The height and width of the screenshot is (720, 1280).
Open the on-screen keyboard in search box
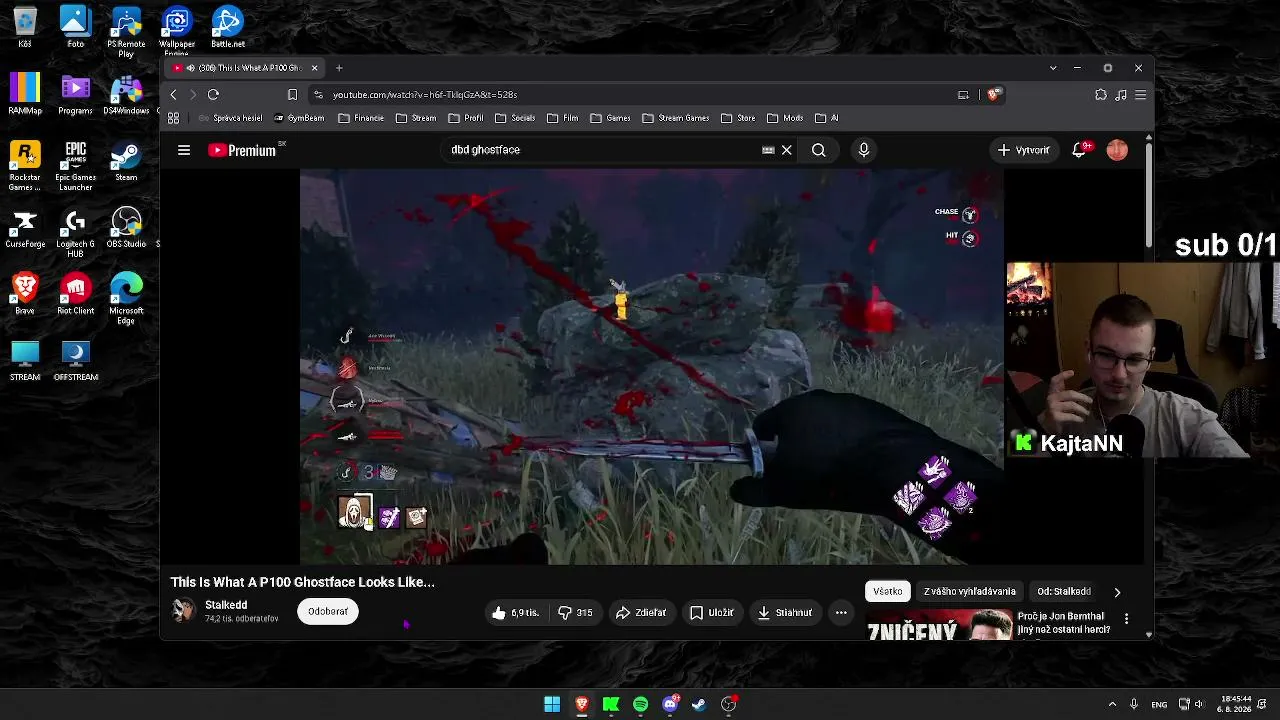(x=768, y=150)
